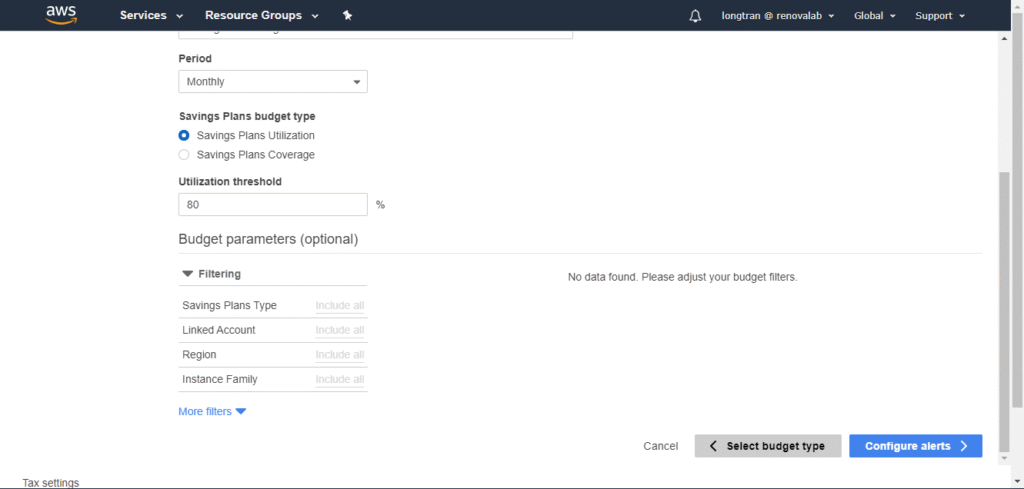Screen dimensions: 1024x489
Task: Click the Savings Plans Type filter label
Action: pyautogui.click(x=229, y=306)
